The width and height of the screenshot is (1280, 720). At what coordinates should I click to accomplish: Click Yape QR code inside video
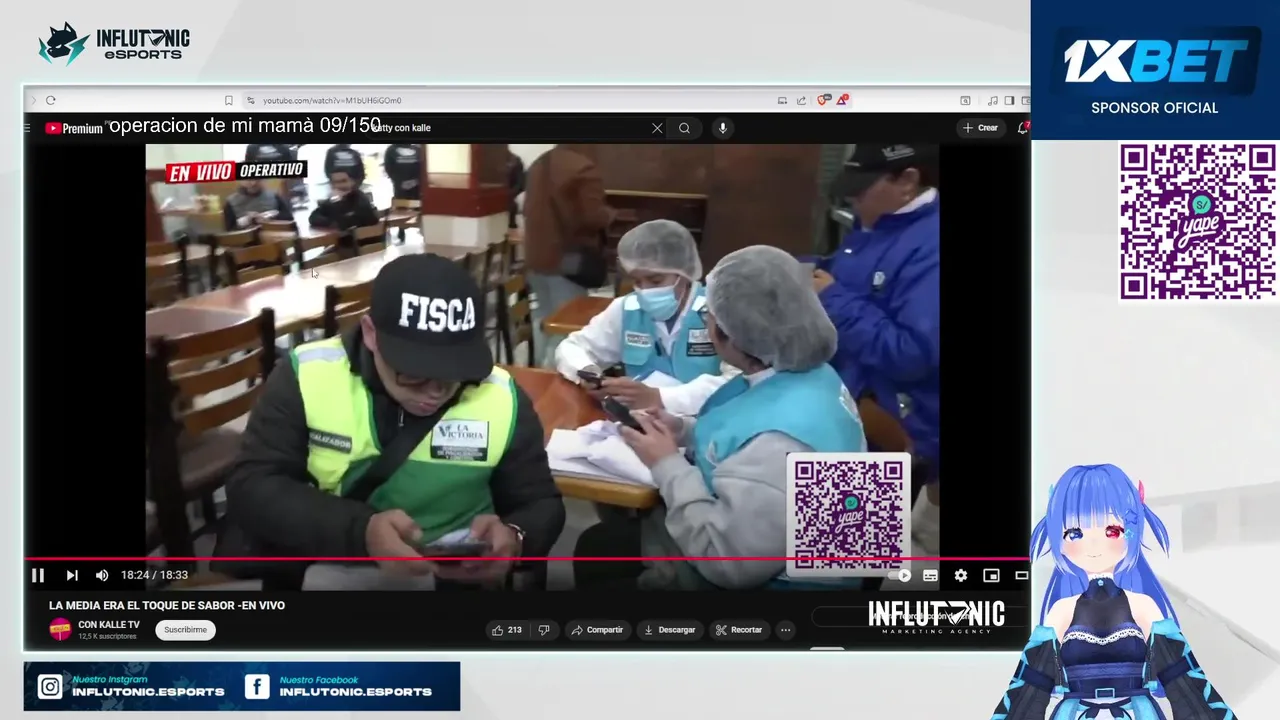849,514
